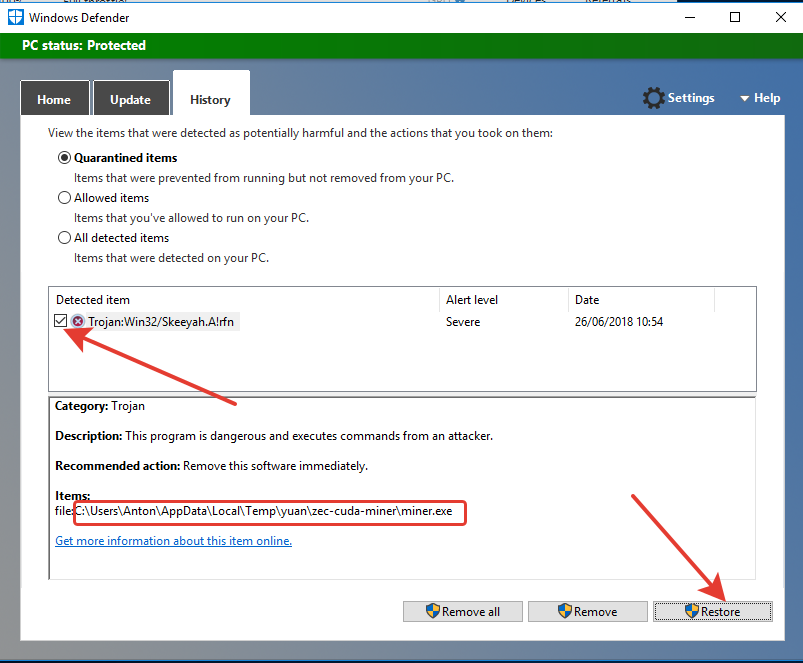Switch to the Update tab

(x=131, y=98)
